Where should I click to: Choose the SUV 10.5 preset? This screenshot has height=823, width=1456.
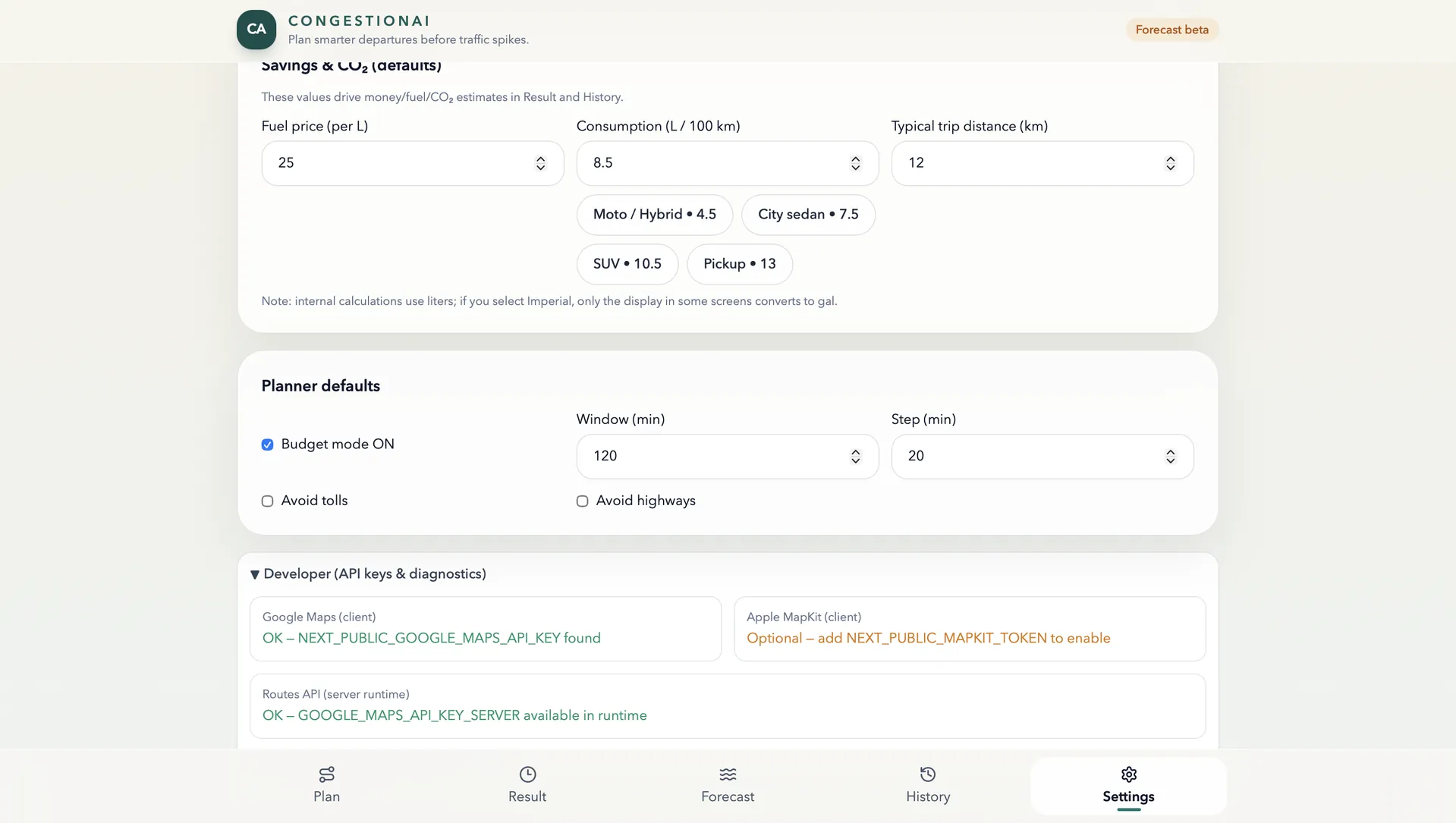[x=627, y=264]
